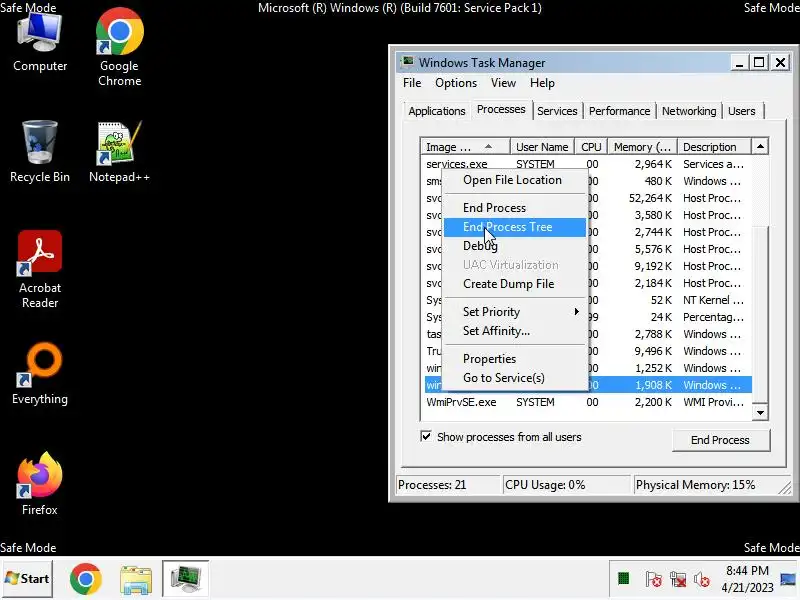Open the Computer desktop icon

click(x=40, y=41)
